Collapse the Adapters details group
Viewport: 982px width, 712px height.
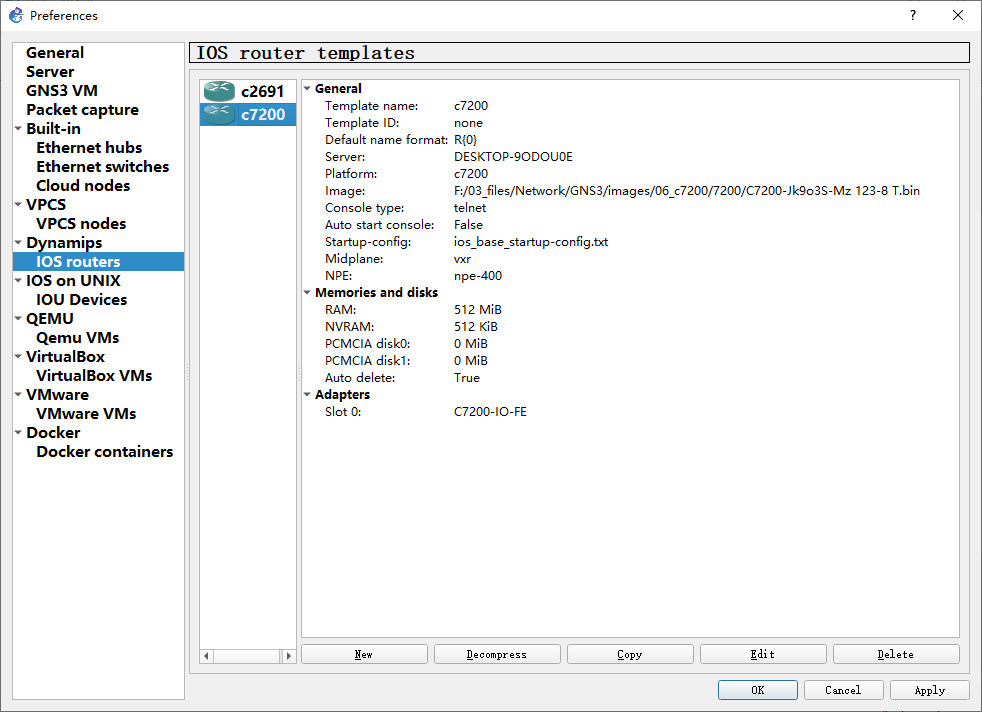308,395
